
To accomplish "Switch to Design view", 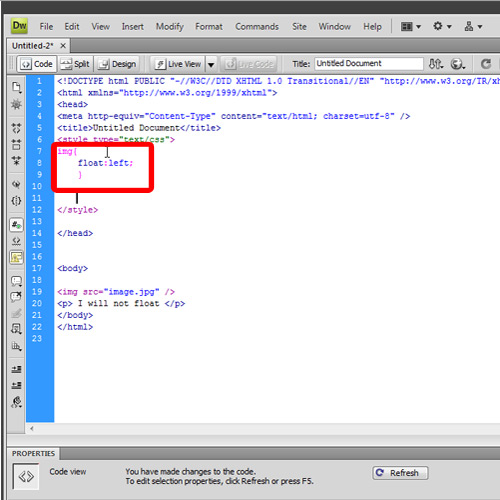I will (117, 64).
